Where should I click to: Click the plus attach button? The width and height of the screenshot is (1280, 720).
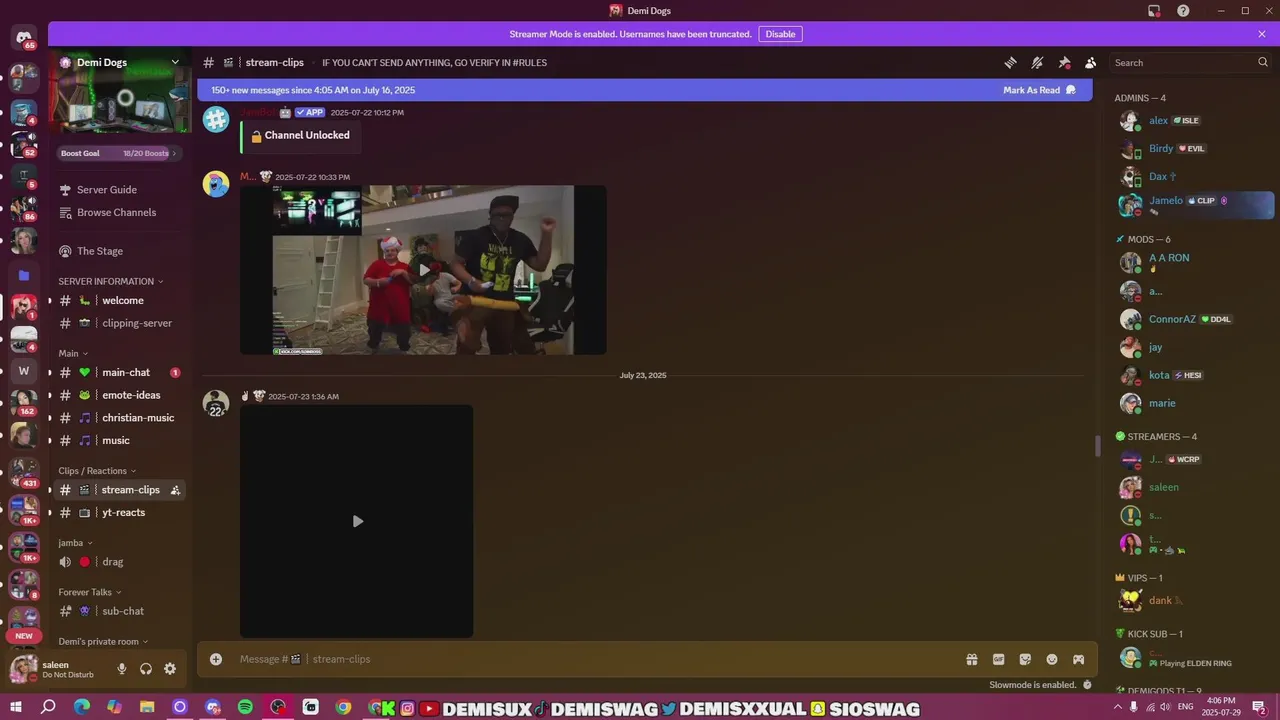click(216, 659)
